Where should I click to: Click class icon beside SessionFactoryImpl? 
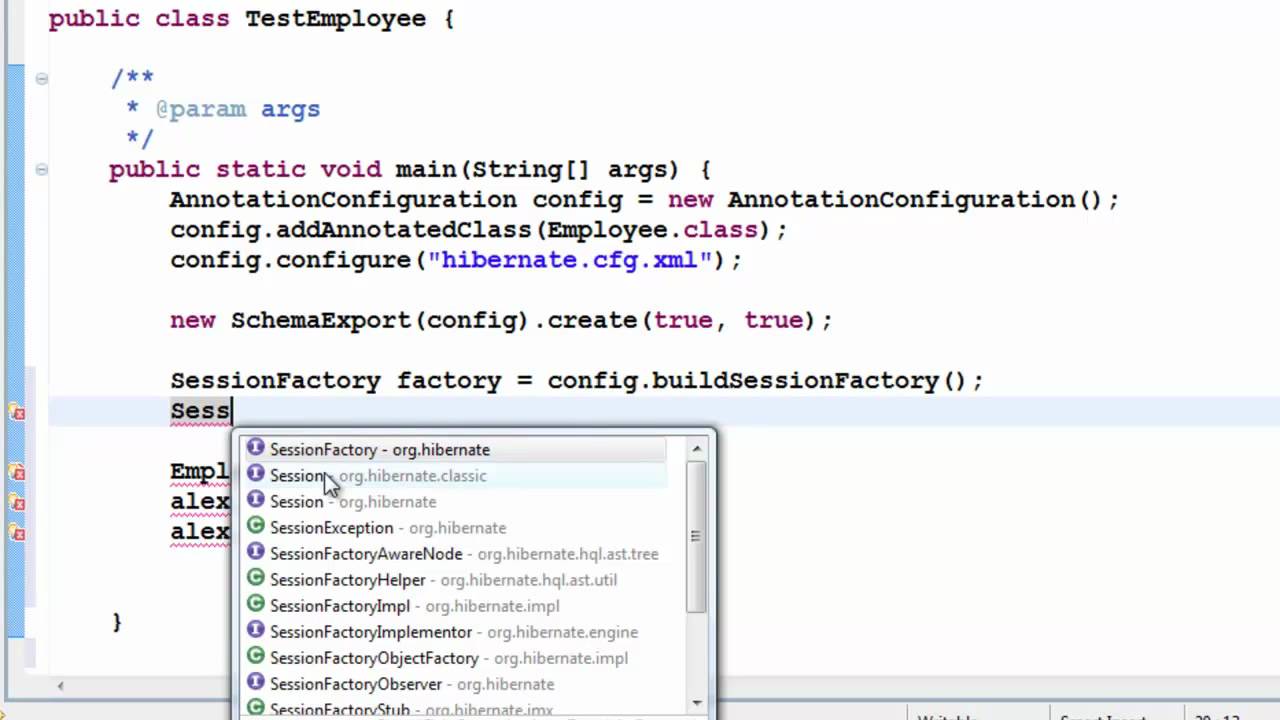256,604
